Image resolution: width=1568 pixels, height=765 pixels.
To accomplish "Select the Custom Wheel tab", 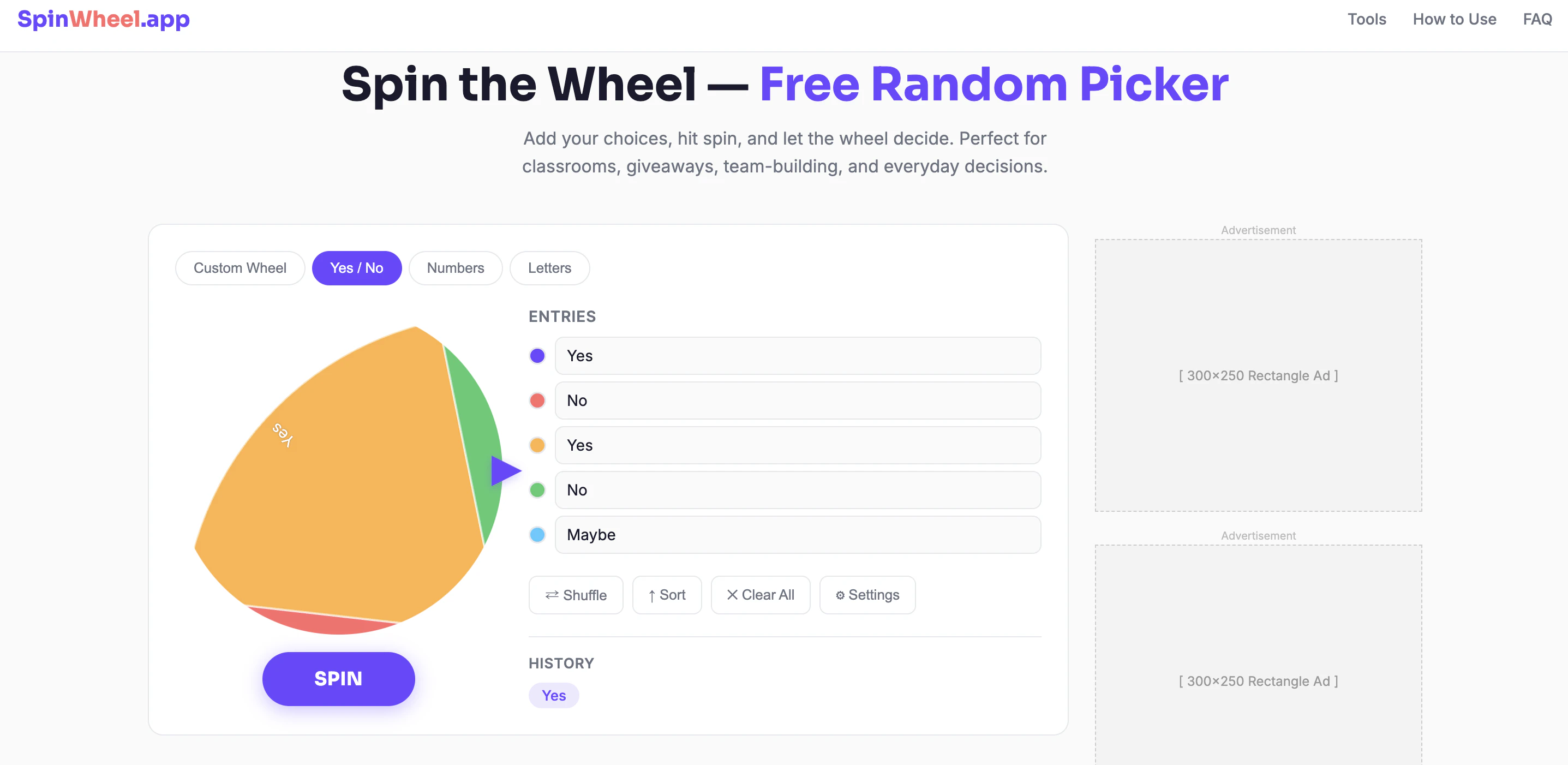I will (240, 268).
